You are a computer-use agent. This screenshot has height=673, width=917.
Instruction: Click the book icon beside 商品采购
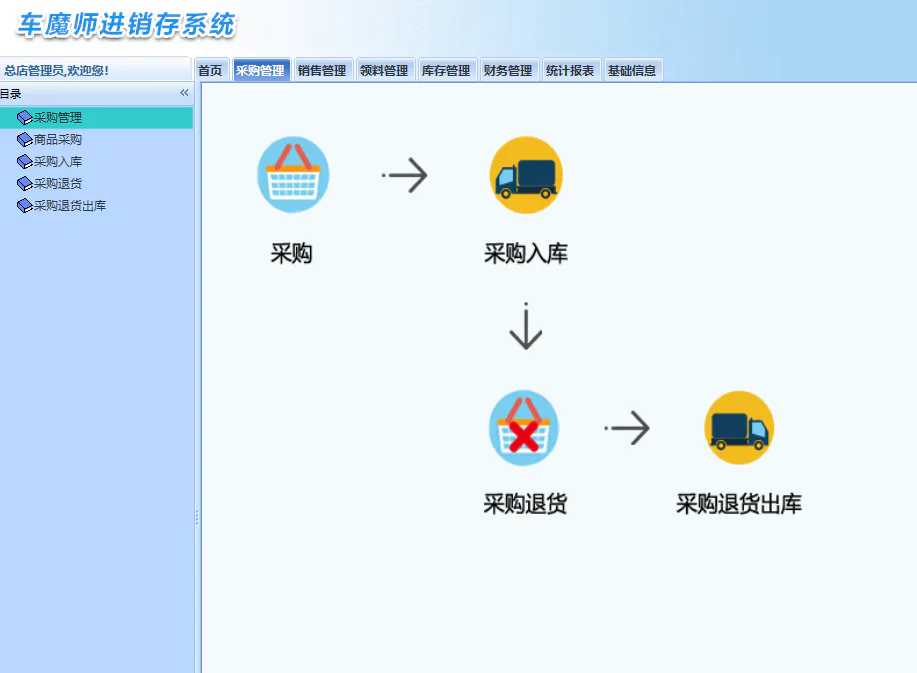(x=25, y=140)
